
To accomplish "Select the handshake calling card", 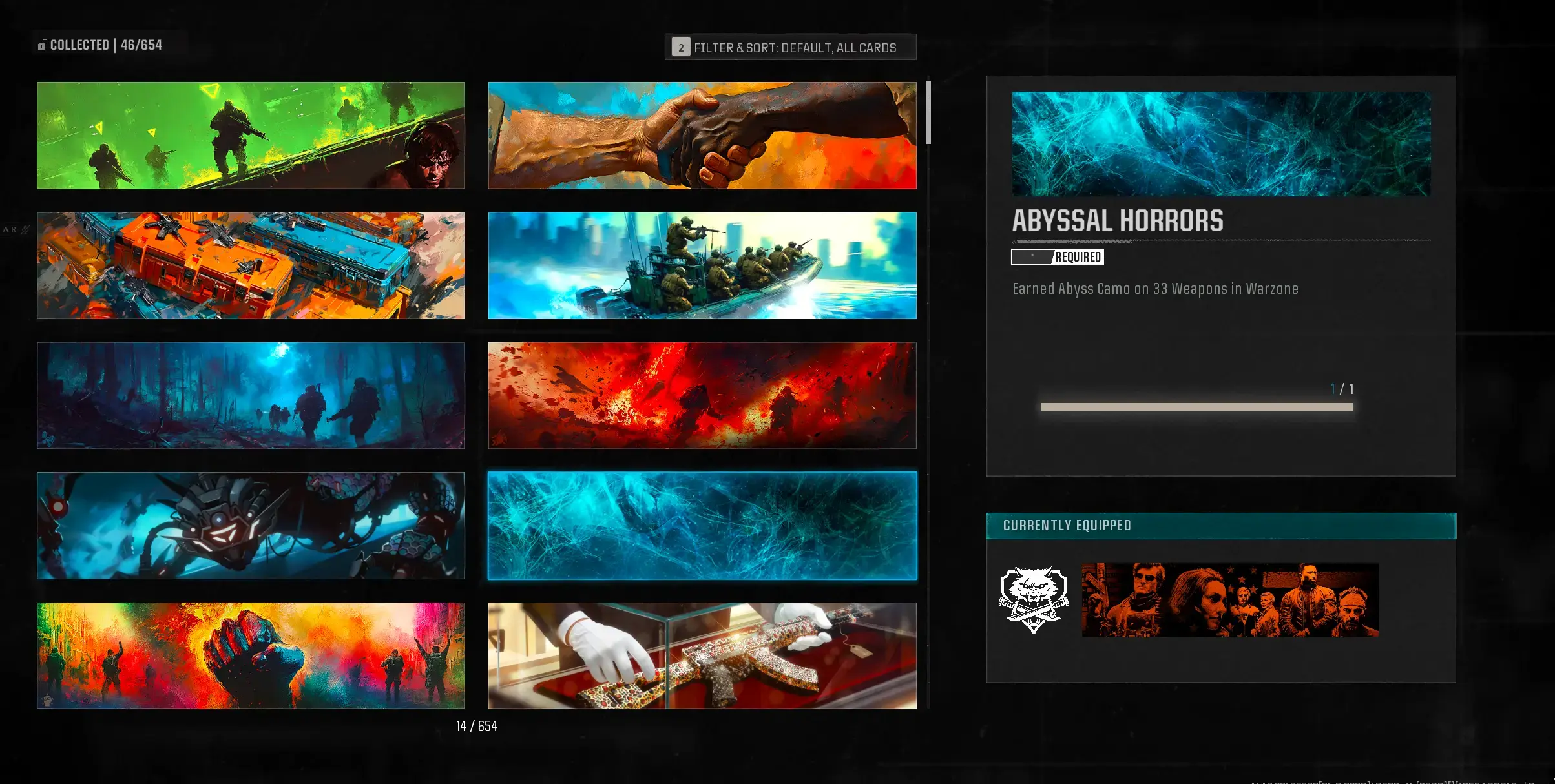I will click(x=702, y=136).
